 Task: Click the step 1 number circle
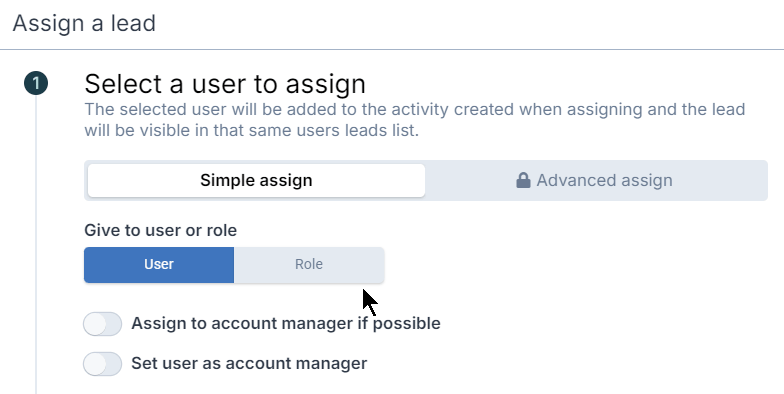[36, 84]
